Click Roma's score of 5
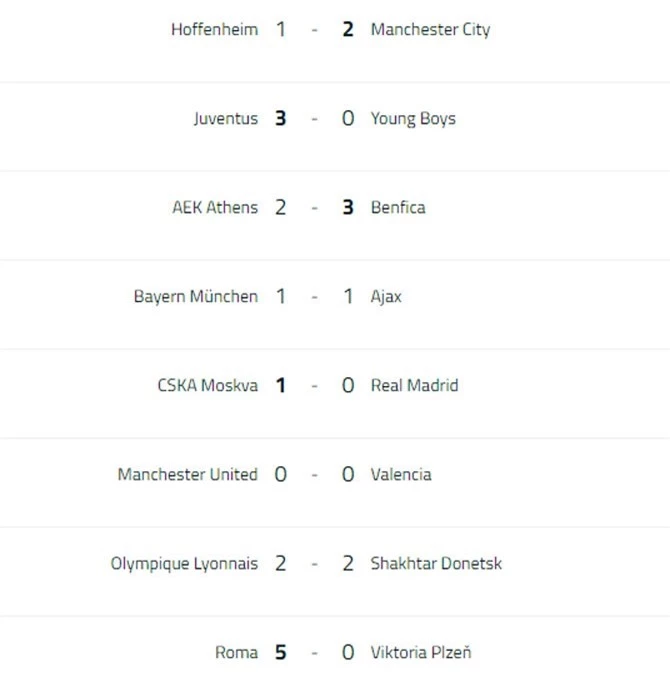 [x=281, y=652]
